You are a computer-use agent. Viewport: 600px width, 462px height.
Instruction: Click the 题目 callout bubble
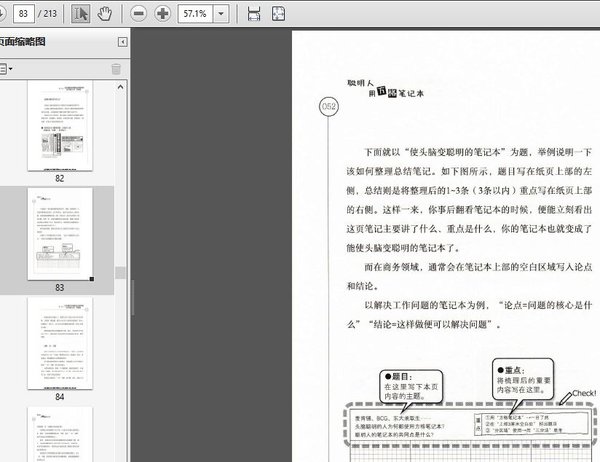tap(411, 387)
